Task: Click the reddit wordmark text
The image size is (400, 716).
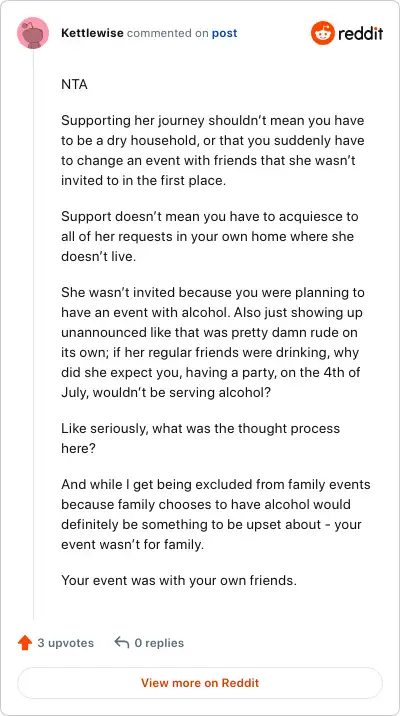Action: pos(361,33)
